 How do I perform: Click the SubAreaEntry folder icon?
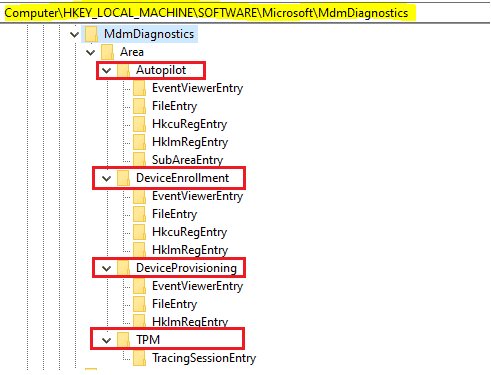(139, 159)
